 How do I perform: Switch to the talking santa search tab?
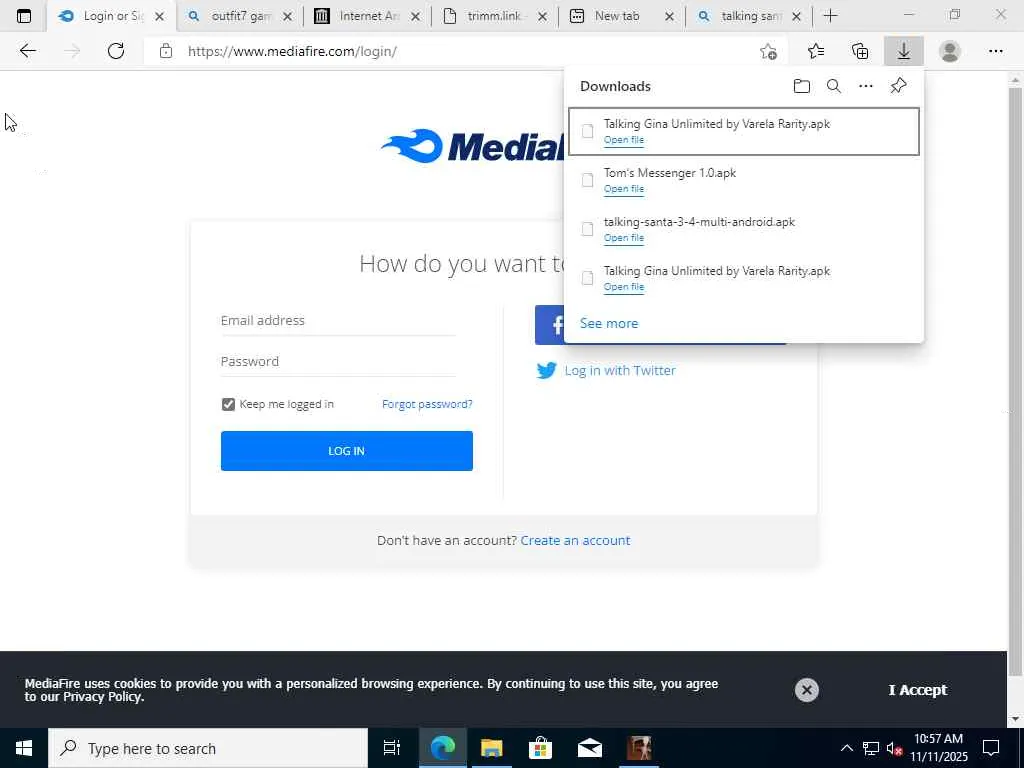click(x=750, y=16)
